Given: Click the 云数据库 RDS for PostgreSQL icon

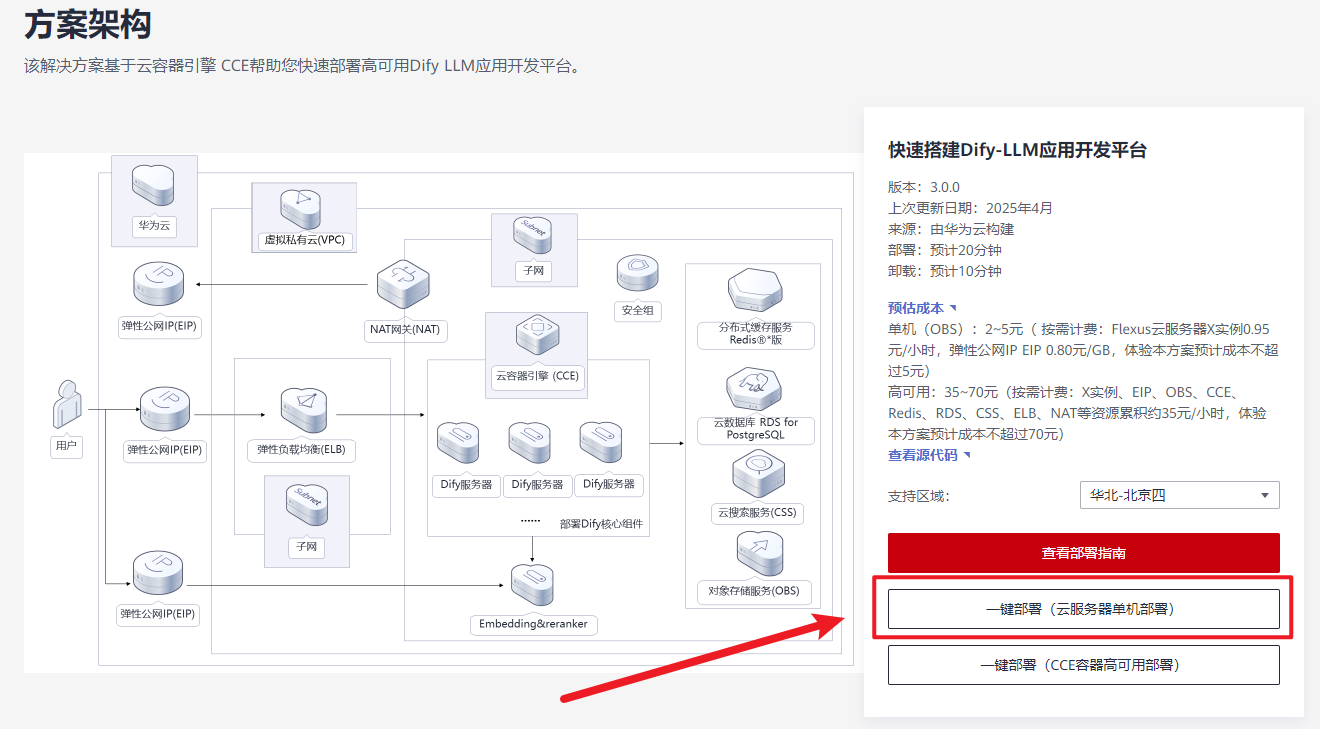Looking at the screenshot, I should point(756,389).
